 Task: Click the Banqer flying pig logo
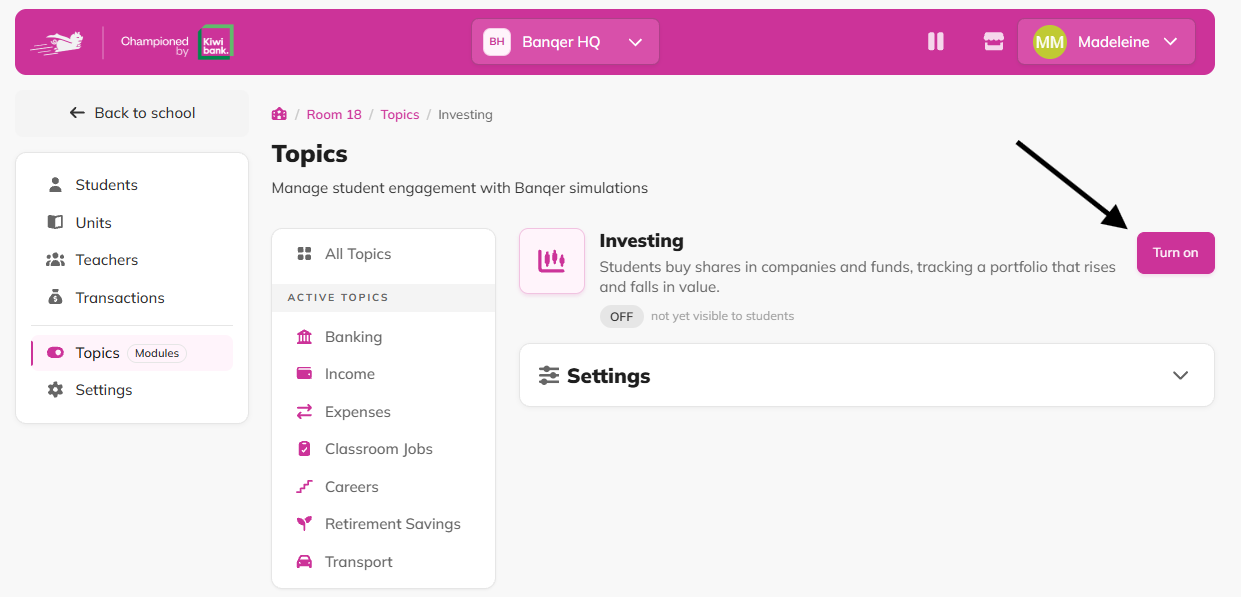pyautogui.click(x=57, y=43)
